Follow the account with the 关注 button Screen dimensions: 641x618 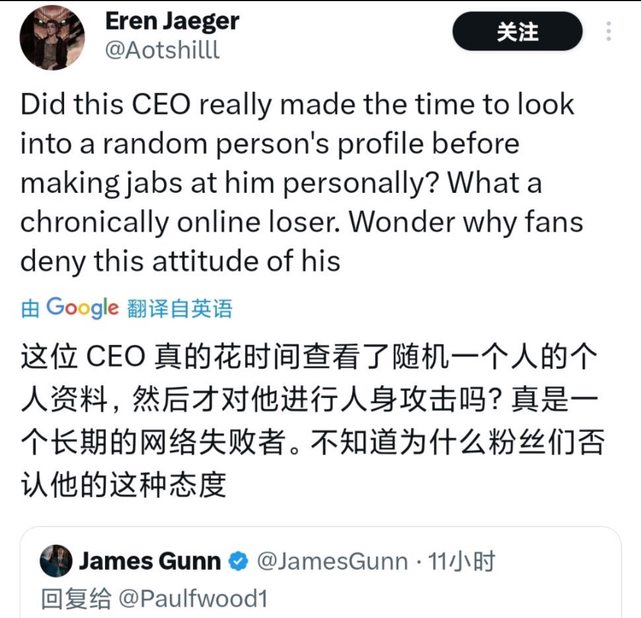pos(517,31)
